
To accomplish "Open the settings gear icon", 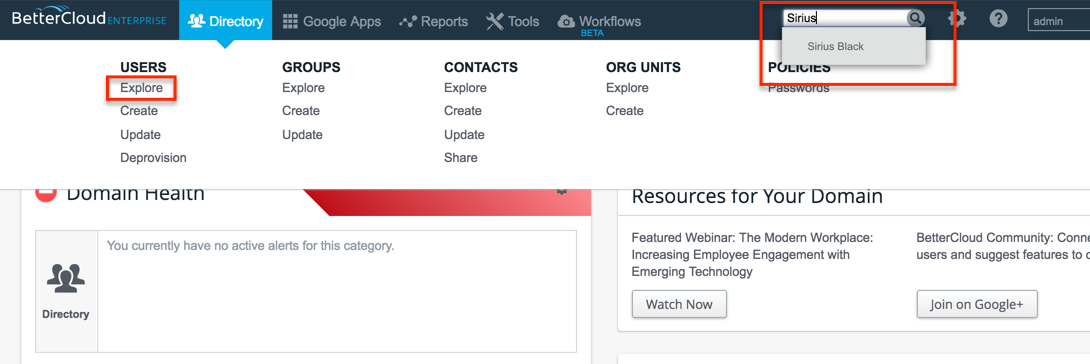I will pyautogui.click(x=957, y=19).
